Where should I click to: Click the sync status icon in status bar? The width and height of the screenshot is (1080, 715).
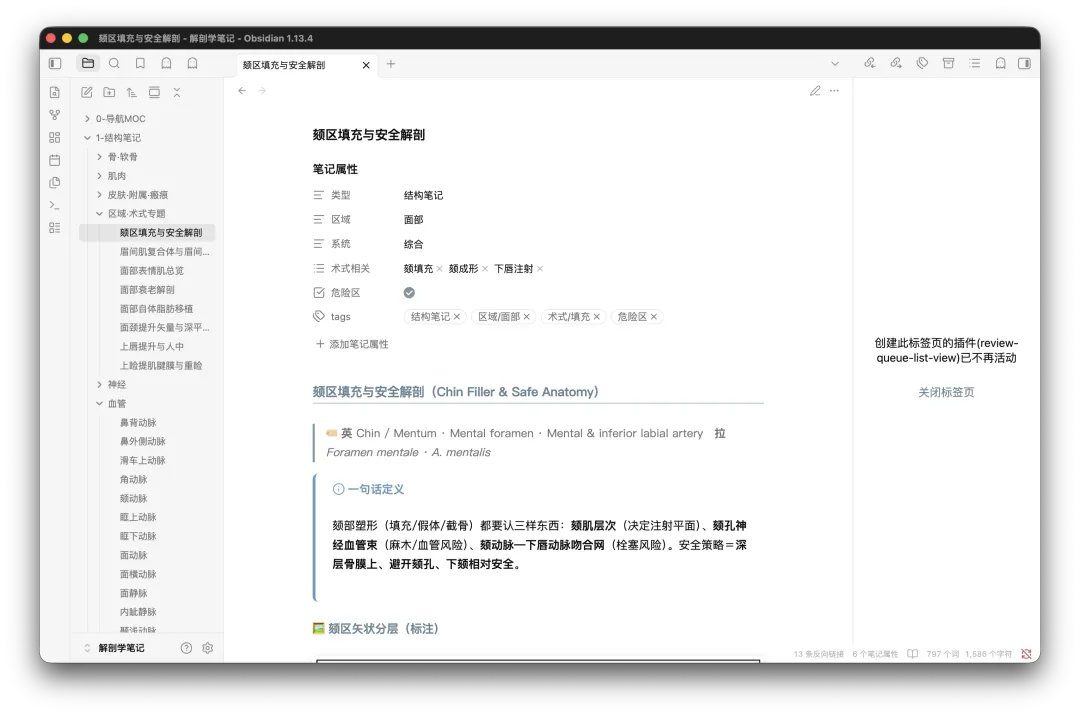coord(1026,654)
